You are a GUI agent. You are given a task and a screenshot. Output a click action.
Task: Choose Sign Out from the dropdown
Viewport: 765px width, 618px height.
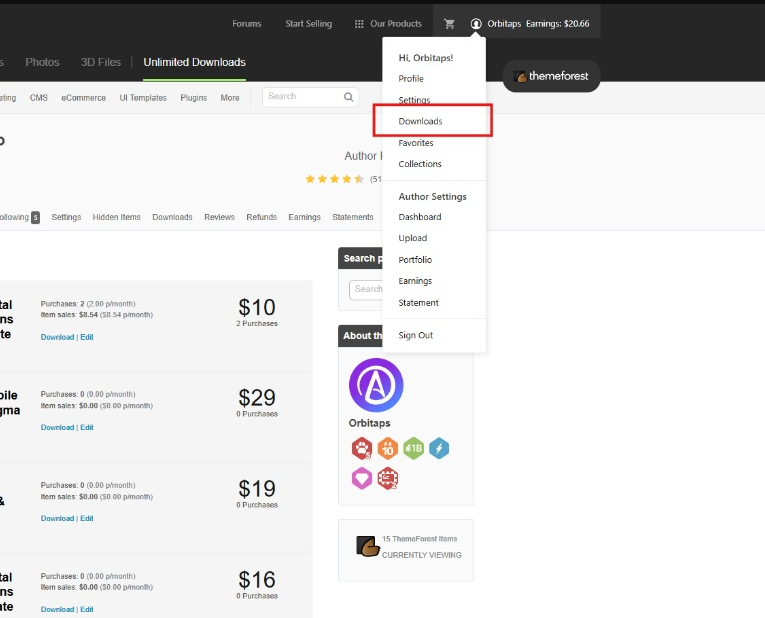pyautogui.click(x=417, y=335)
